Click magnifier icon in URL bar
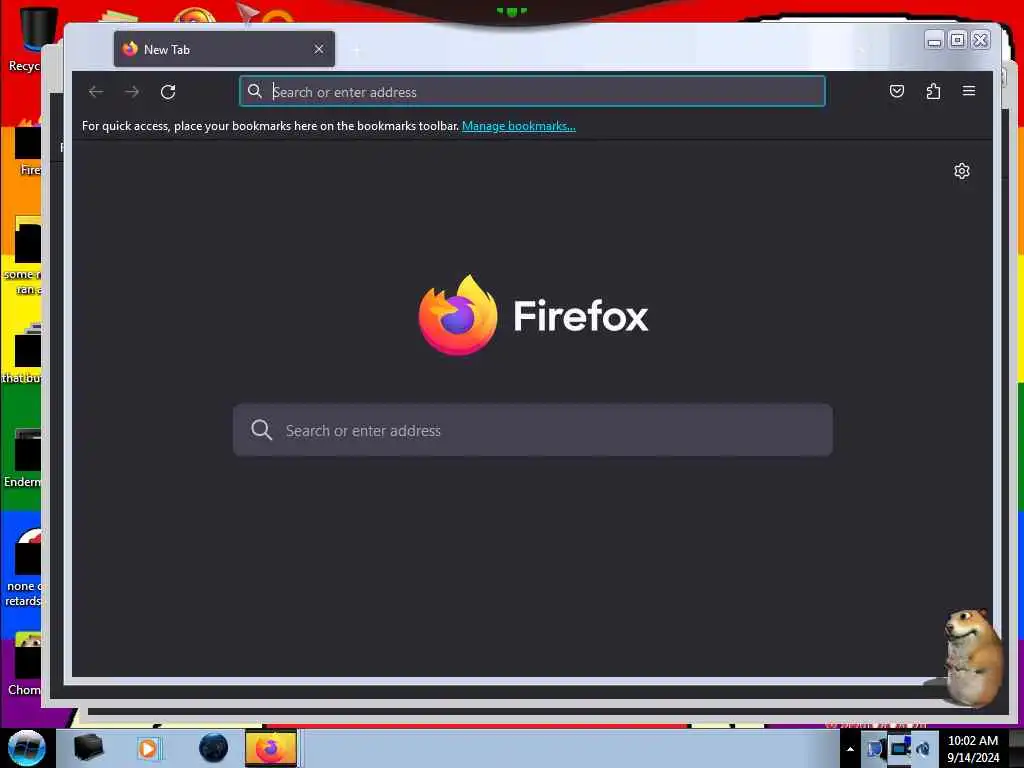 255,91
